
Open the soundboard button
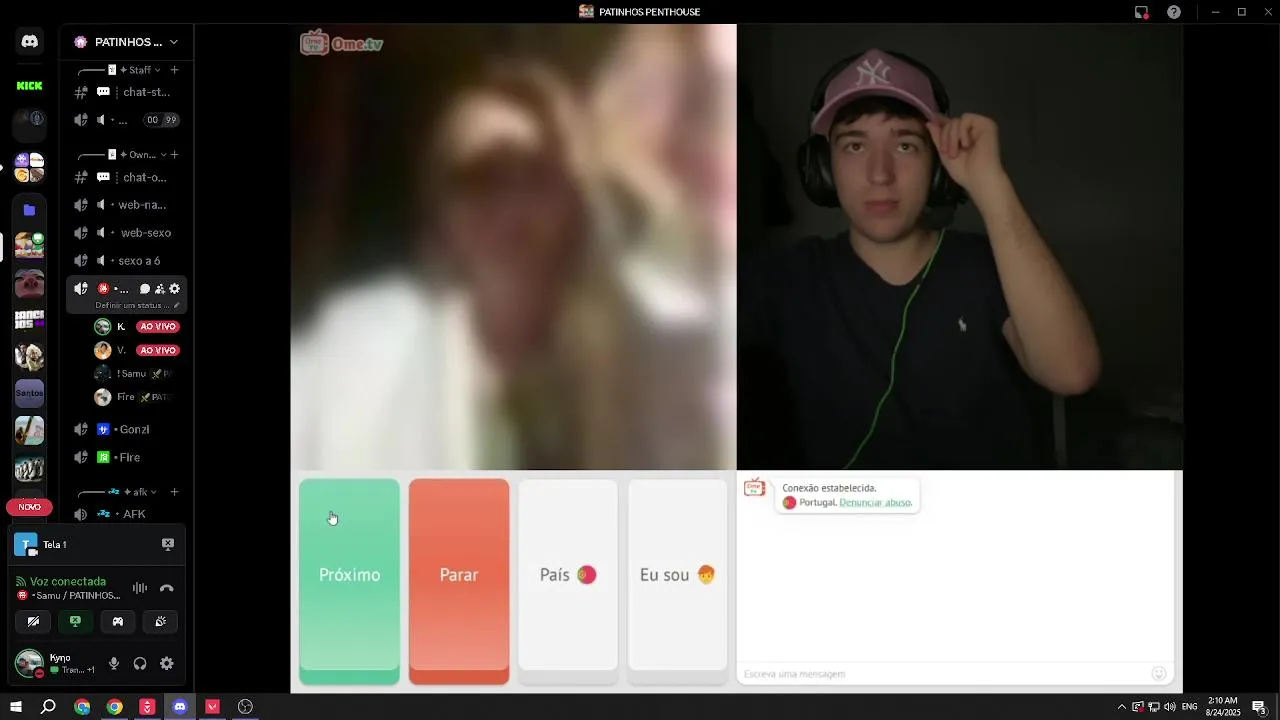click(161, 621)
